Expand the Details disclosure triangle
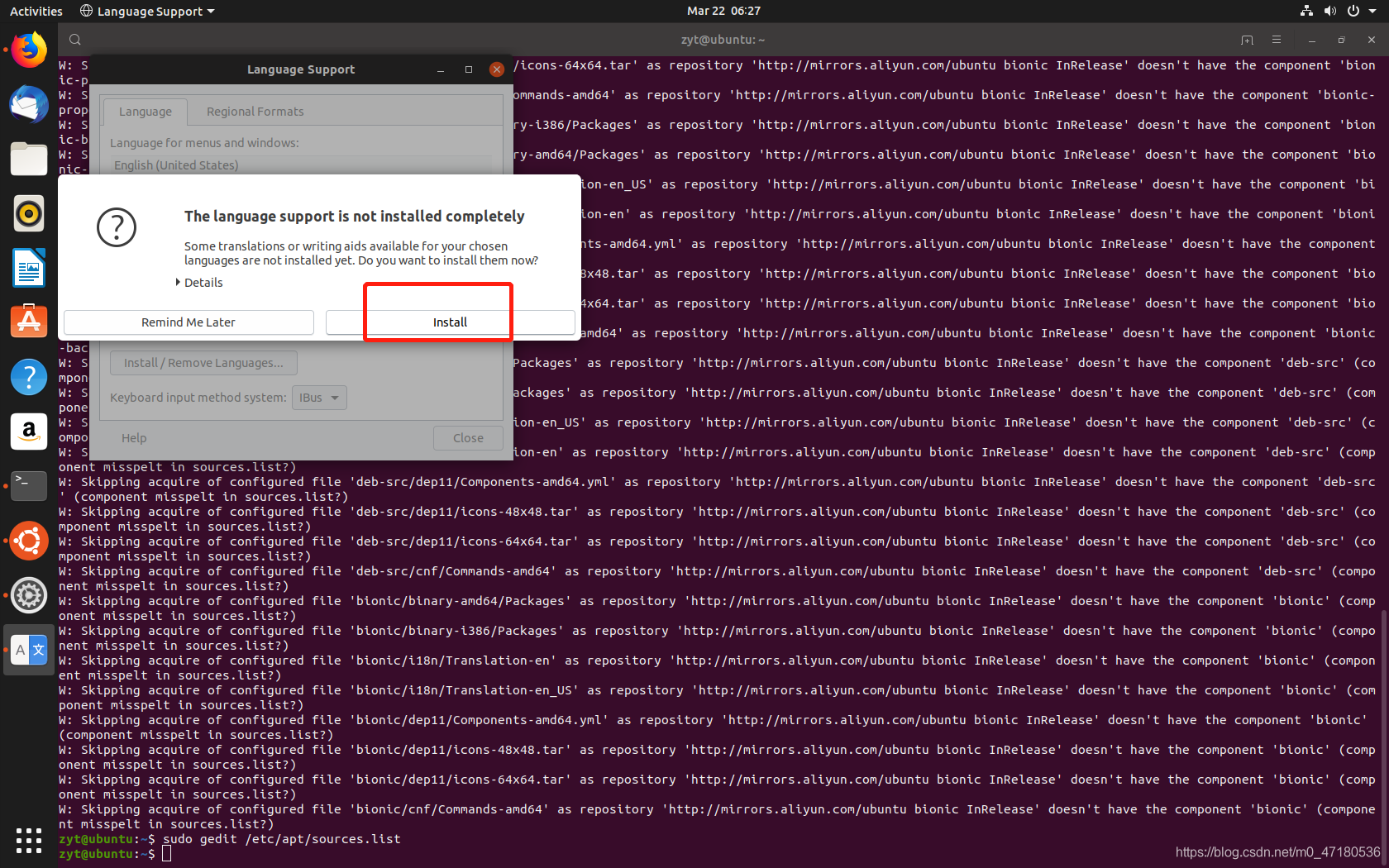 pos(178,283)
